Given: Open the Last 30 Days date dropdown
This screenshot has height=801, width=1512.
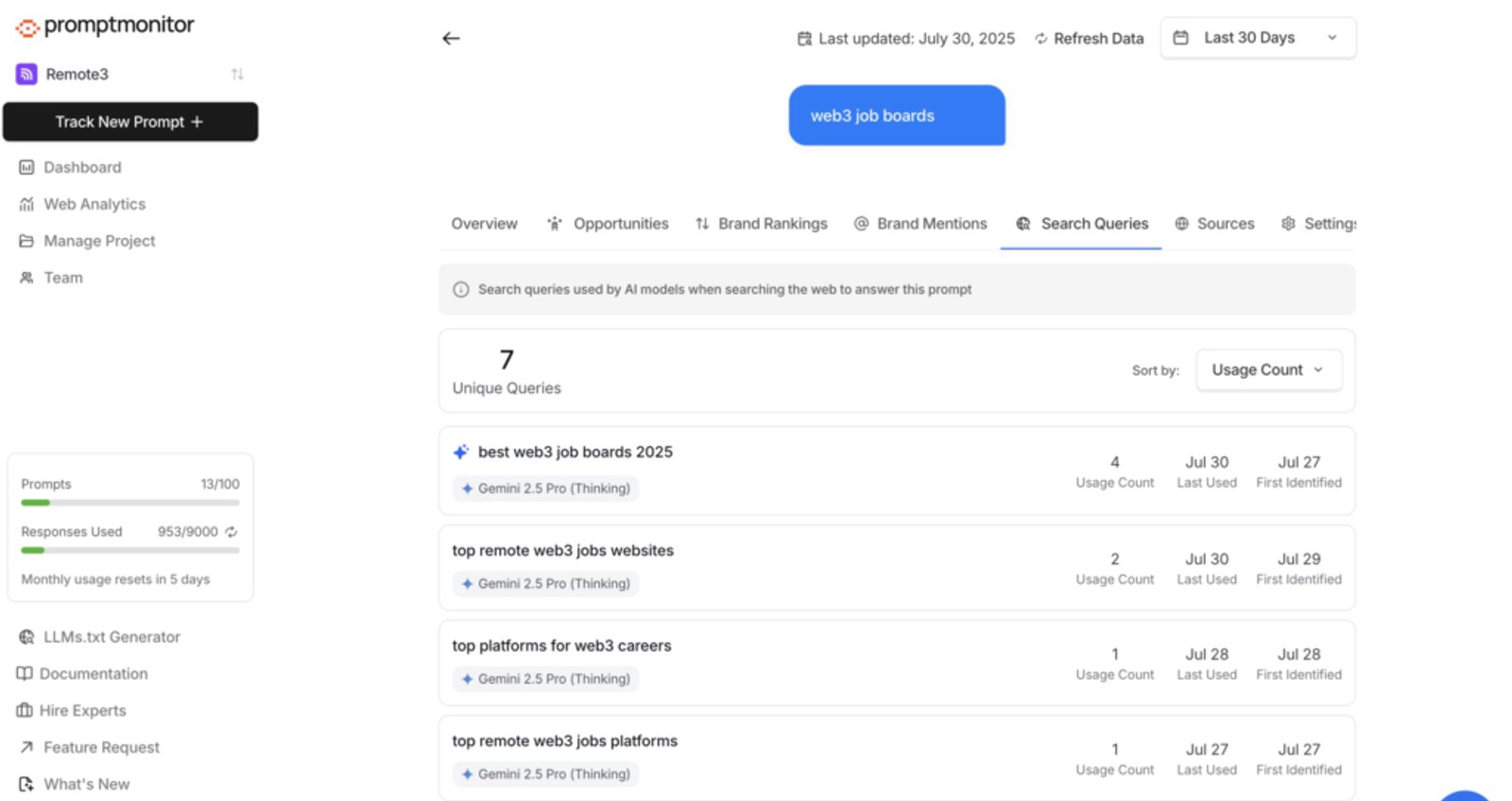Looking at the screenshot, I should point(1258,38).
